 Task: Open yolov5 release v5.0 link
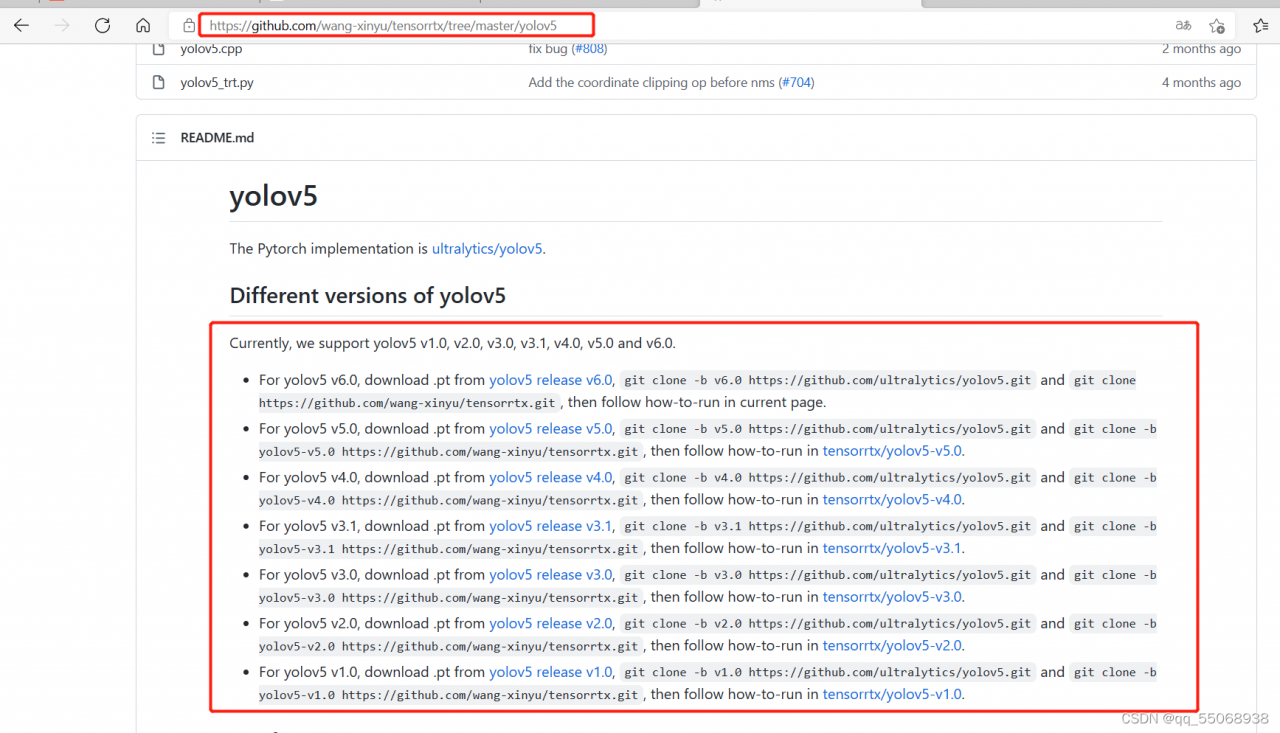point(551,428)
